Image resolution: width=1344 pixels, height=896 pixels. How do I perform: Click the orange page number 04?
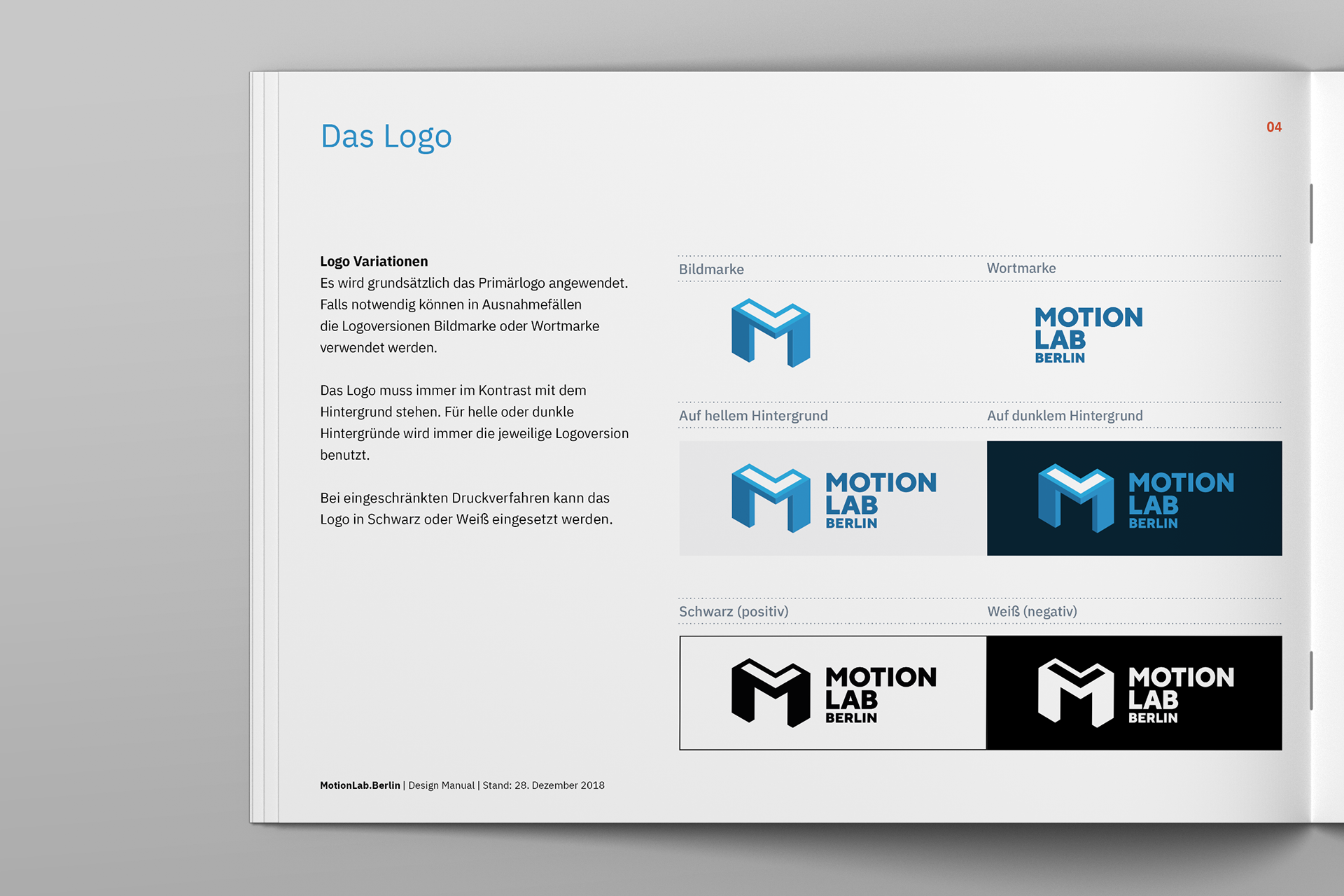[1273, 127]
